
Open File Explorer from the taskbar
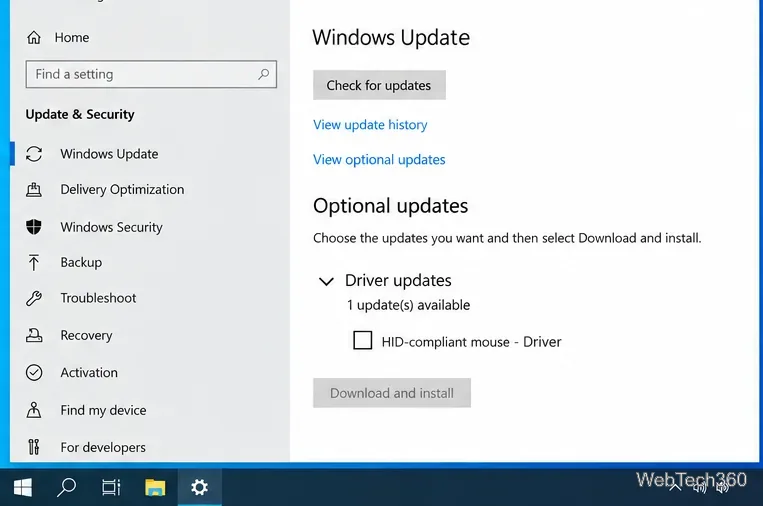click(x=155, y=487)
